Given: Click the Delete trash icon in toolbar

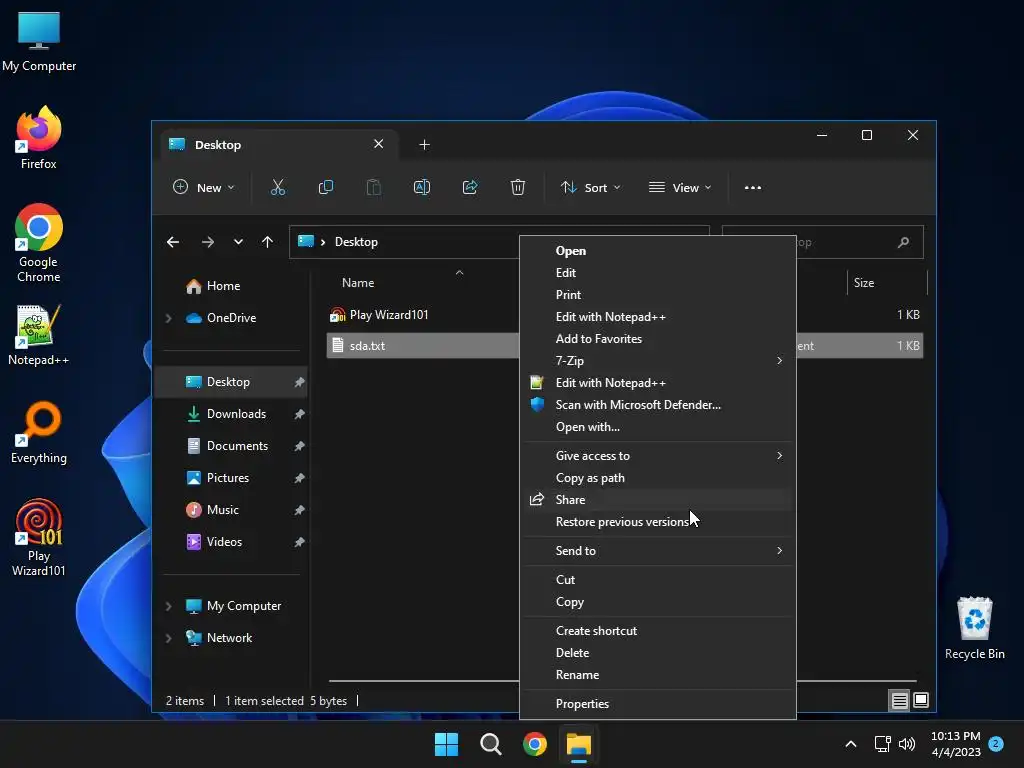Looking at the screenshot, I should pyautogui.click(x=518, y=187).
